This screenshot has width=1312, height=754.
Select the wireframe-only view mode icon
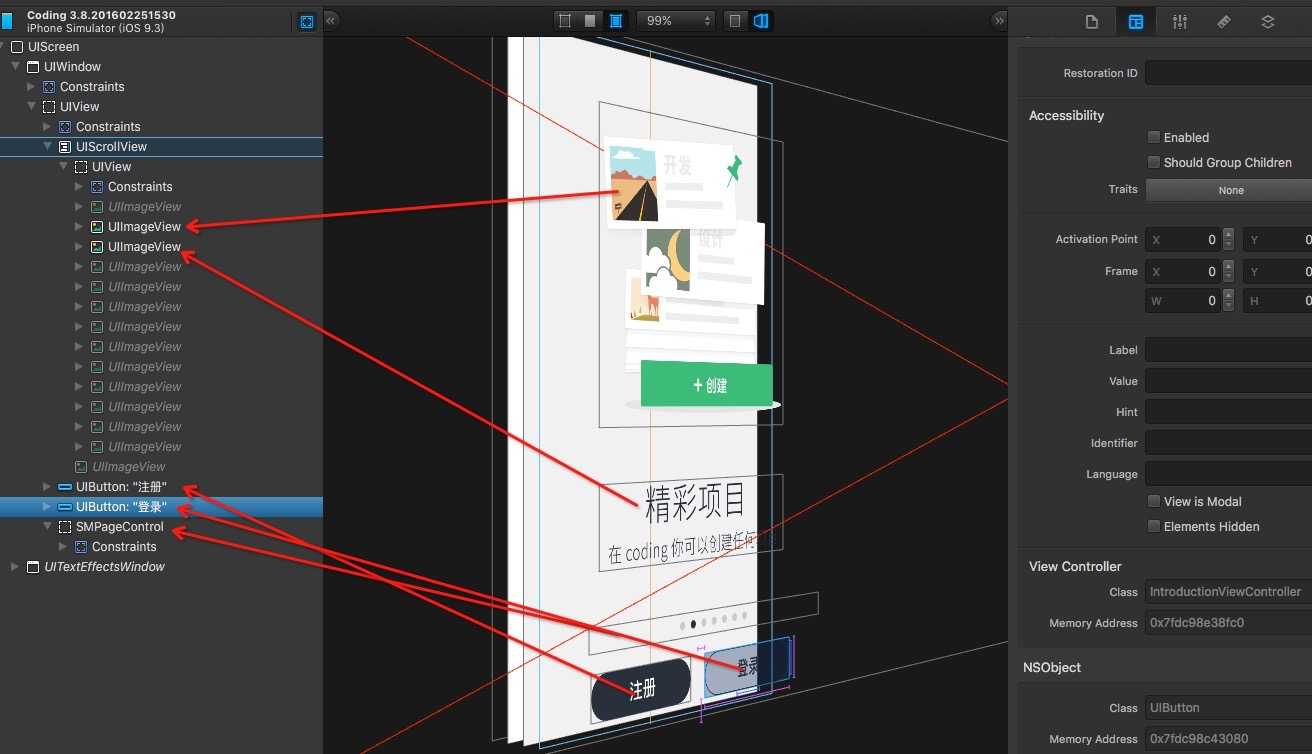(565, 20)
